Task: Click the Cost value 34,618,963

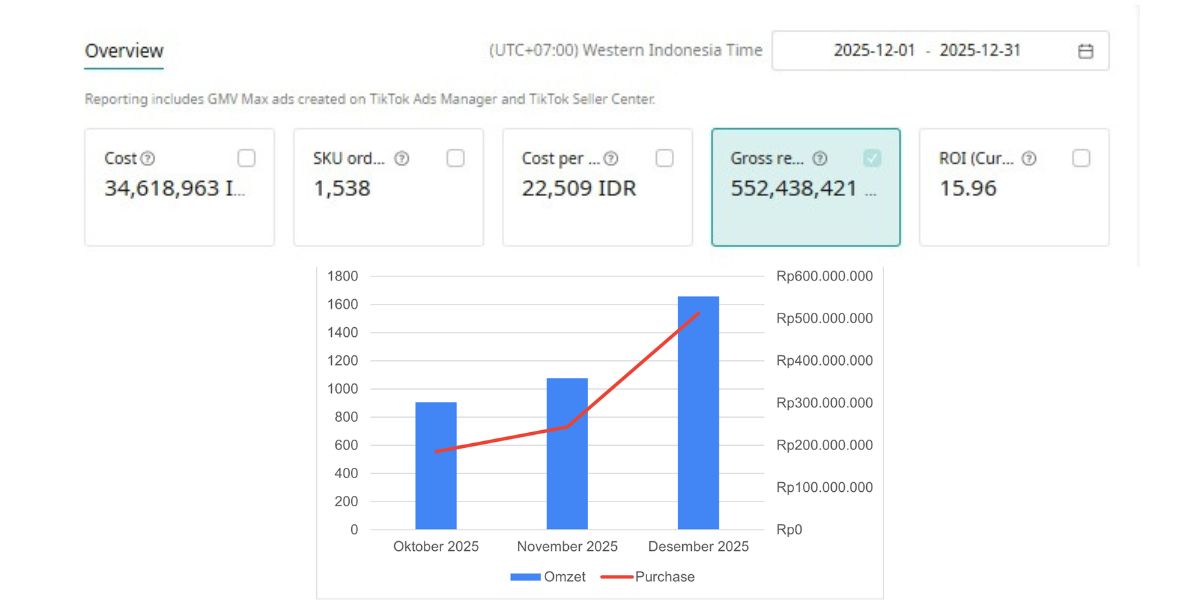Action: 175,188
